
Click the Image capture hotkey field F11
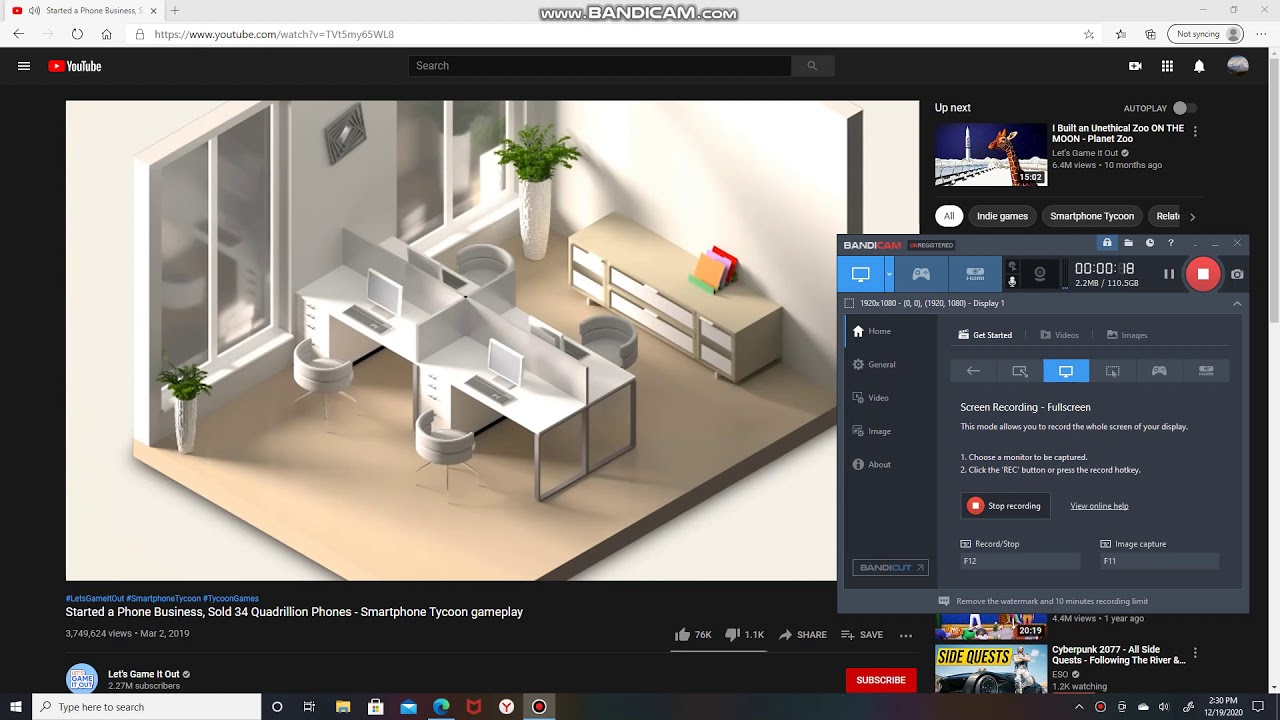point(1159,561)
